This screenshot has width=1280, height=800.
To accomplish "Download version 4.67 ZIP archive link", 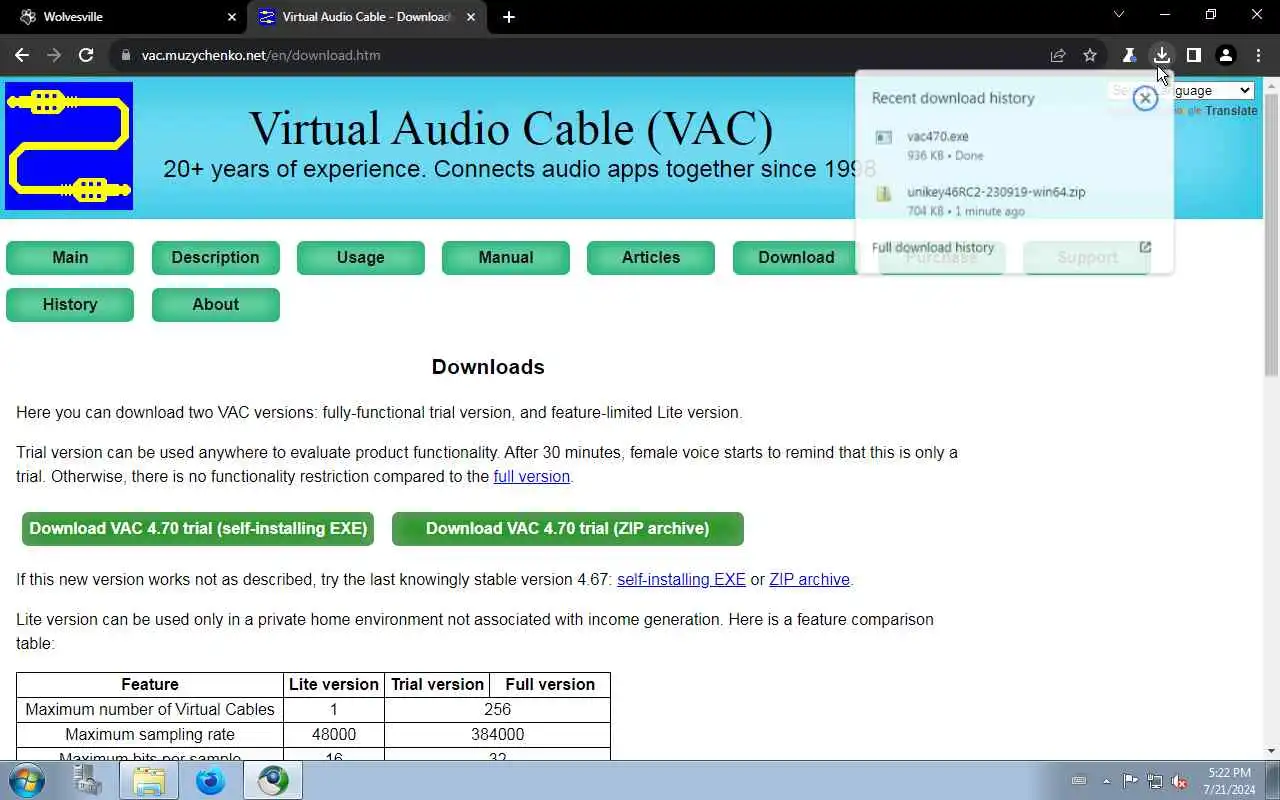I will [809, 579].
